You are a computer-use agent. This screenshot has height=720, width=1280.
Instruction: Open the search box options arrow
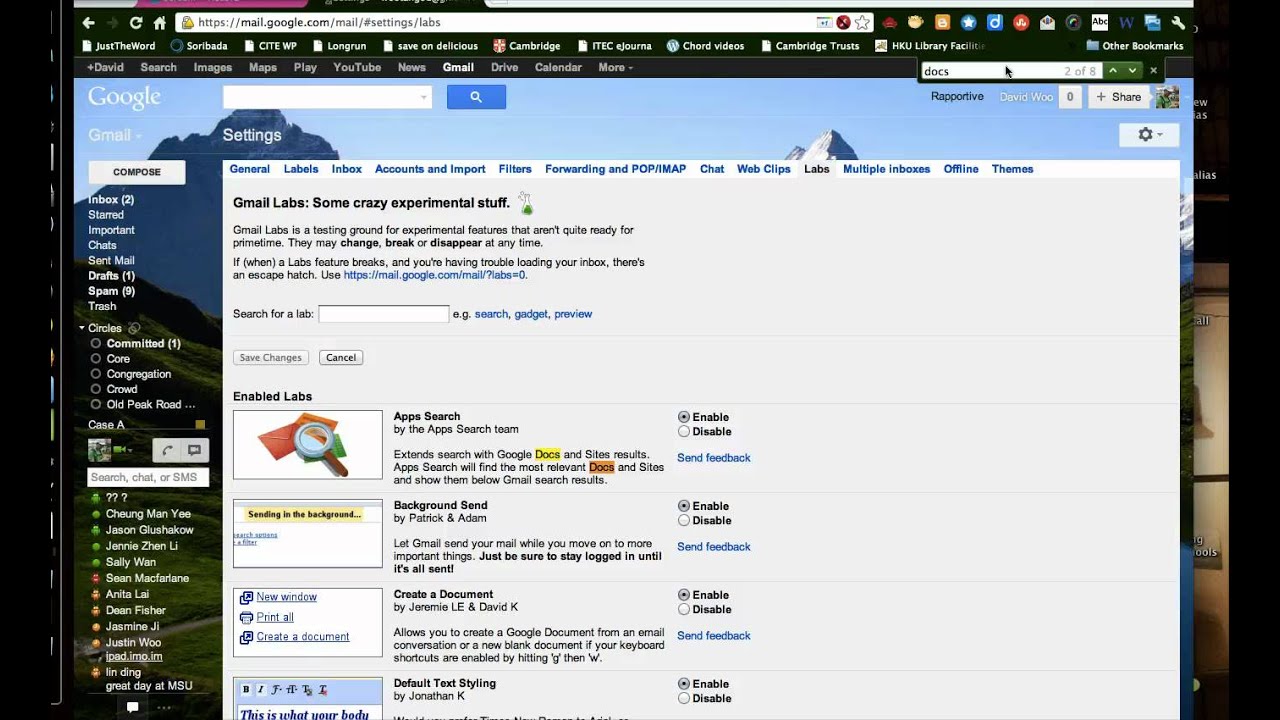[x=424, y=97]
